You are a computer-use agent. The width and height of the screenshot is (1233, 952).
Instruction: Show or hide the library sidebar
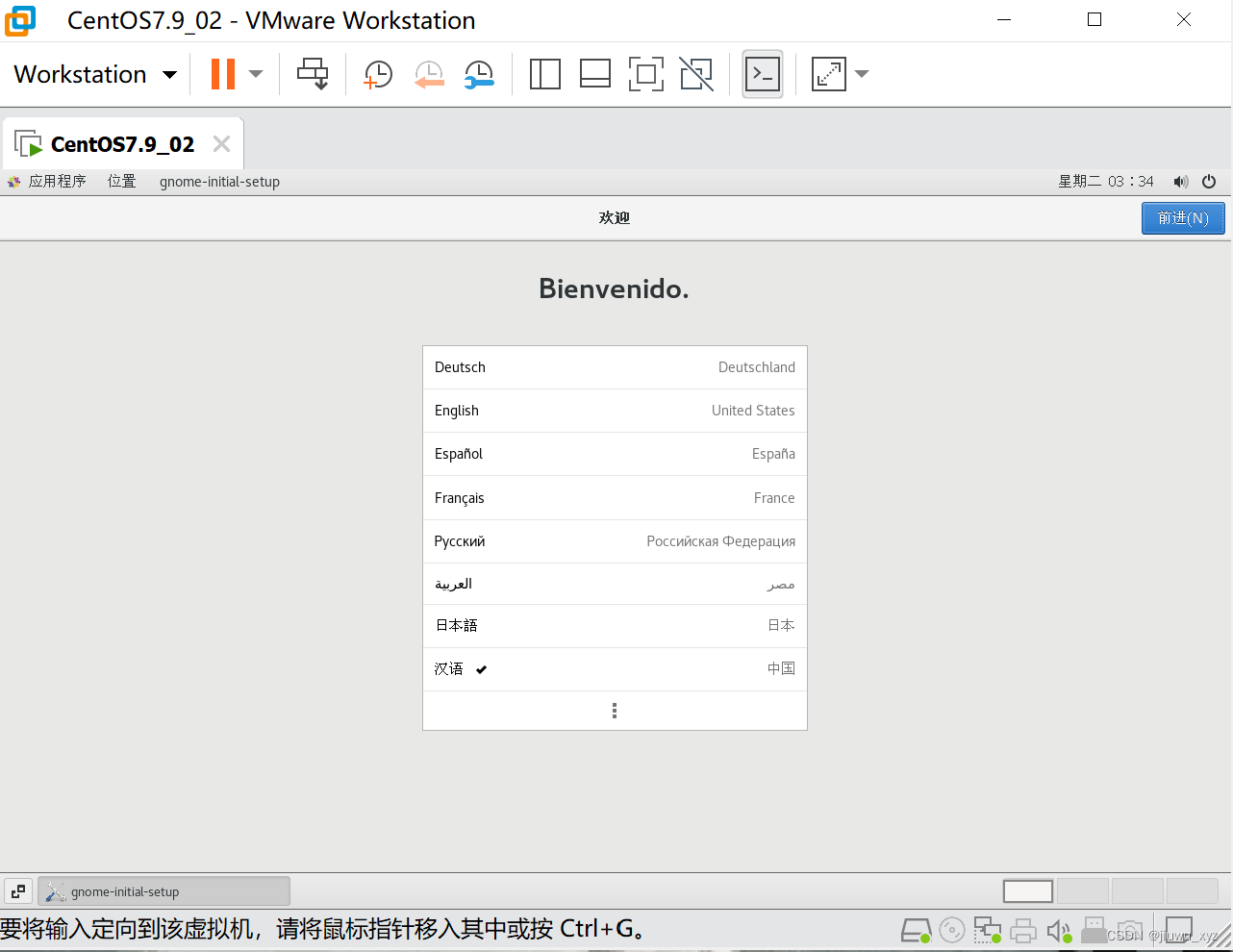click(545, 74)
